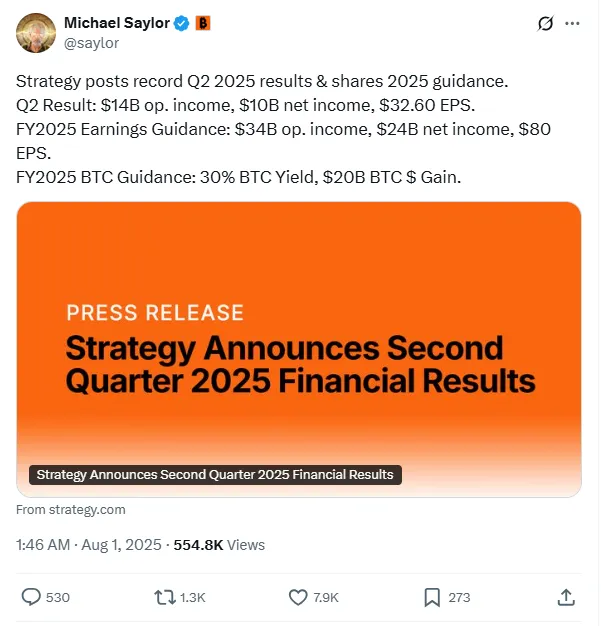Repost the tweet with the retweet icon
This screenshot has width=601, height=626.
(x=164, y=597)
